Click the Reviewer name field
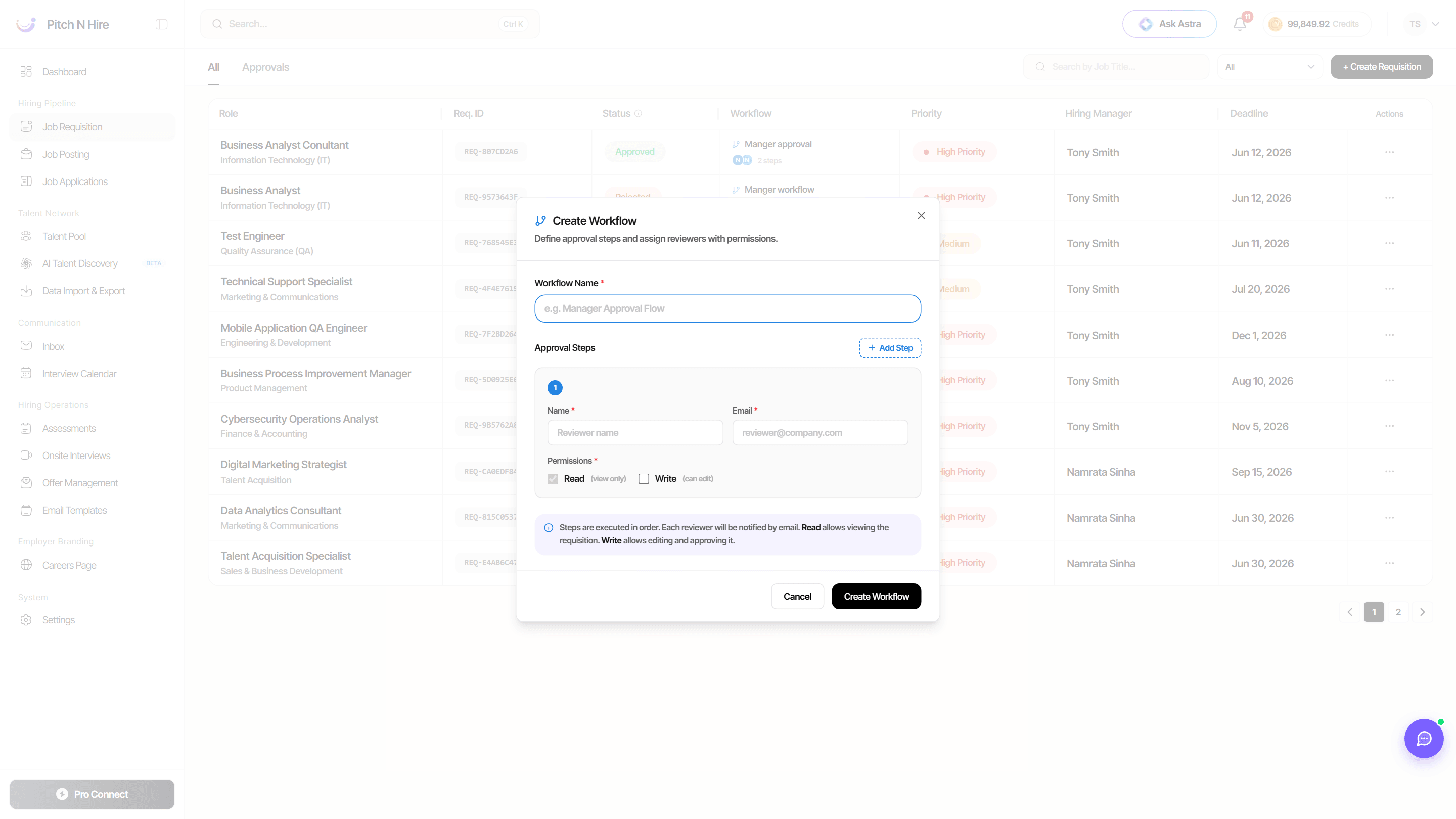1456x819 pixels. tap(635, 432)
